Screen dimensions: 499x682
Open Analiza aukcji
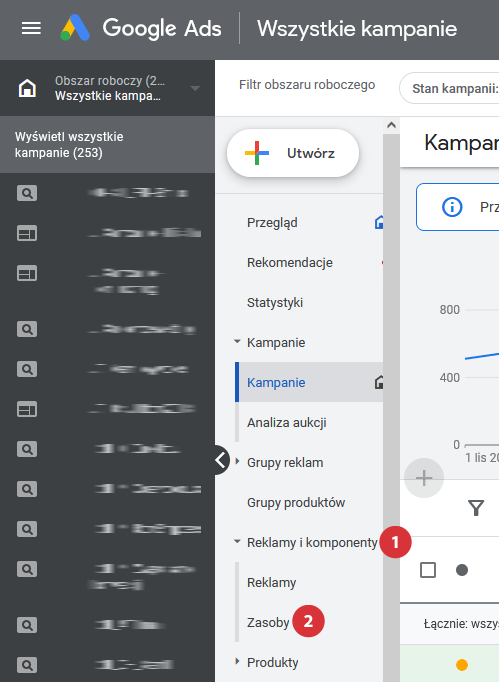pos(287,423)
